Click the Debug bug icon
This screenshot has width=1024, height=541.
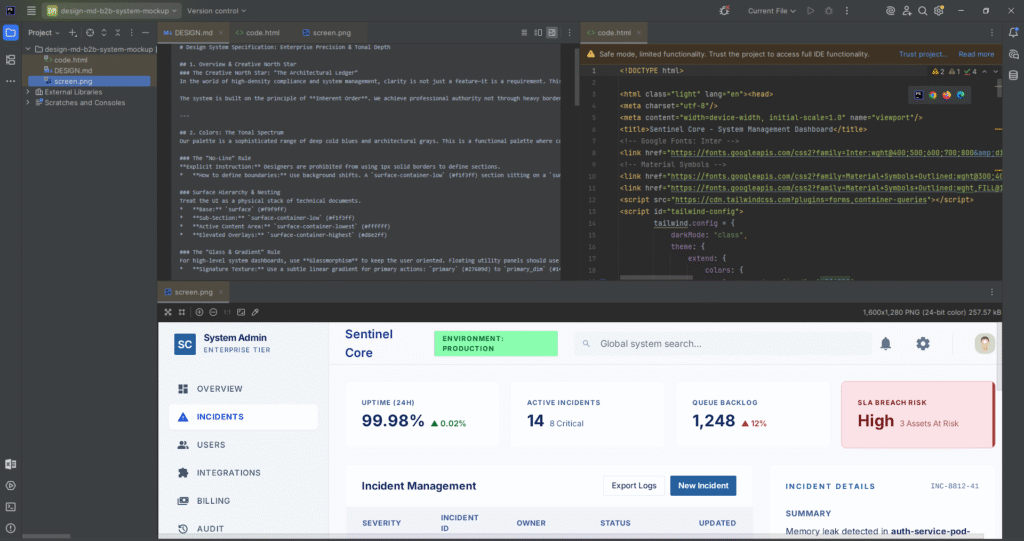click(828, 11)
